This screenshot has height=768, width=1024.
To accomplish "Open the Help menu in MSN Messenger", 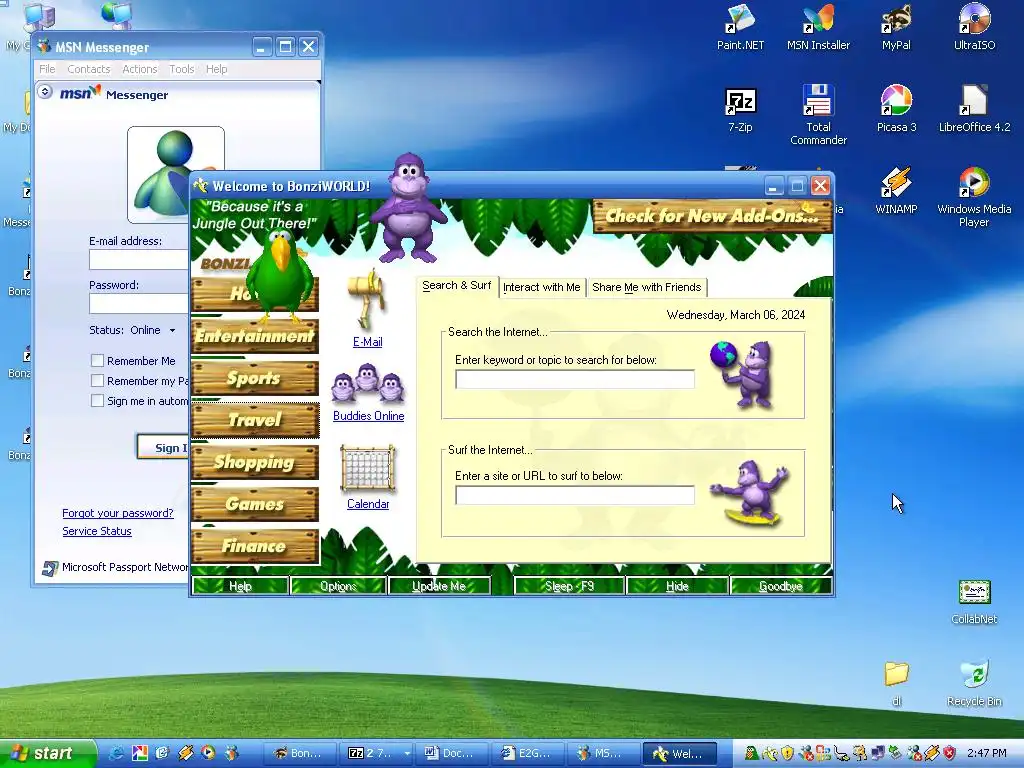I will 217,69.
